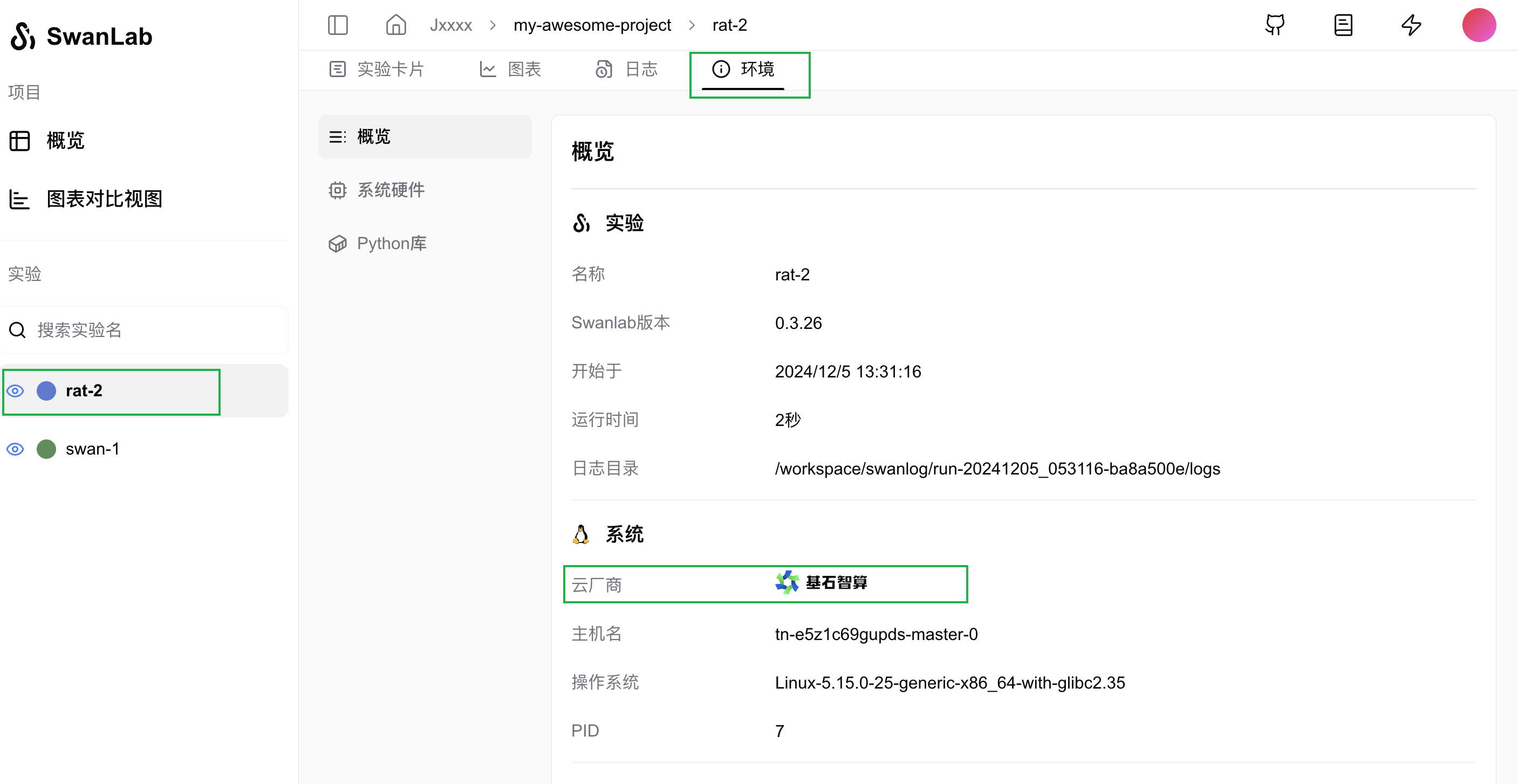Click the SwanLab version value 0.3.26
The image size is (1518, 784).
[x=798, y=324]
